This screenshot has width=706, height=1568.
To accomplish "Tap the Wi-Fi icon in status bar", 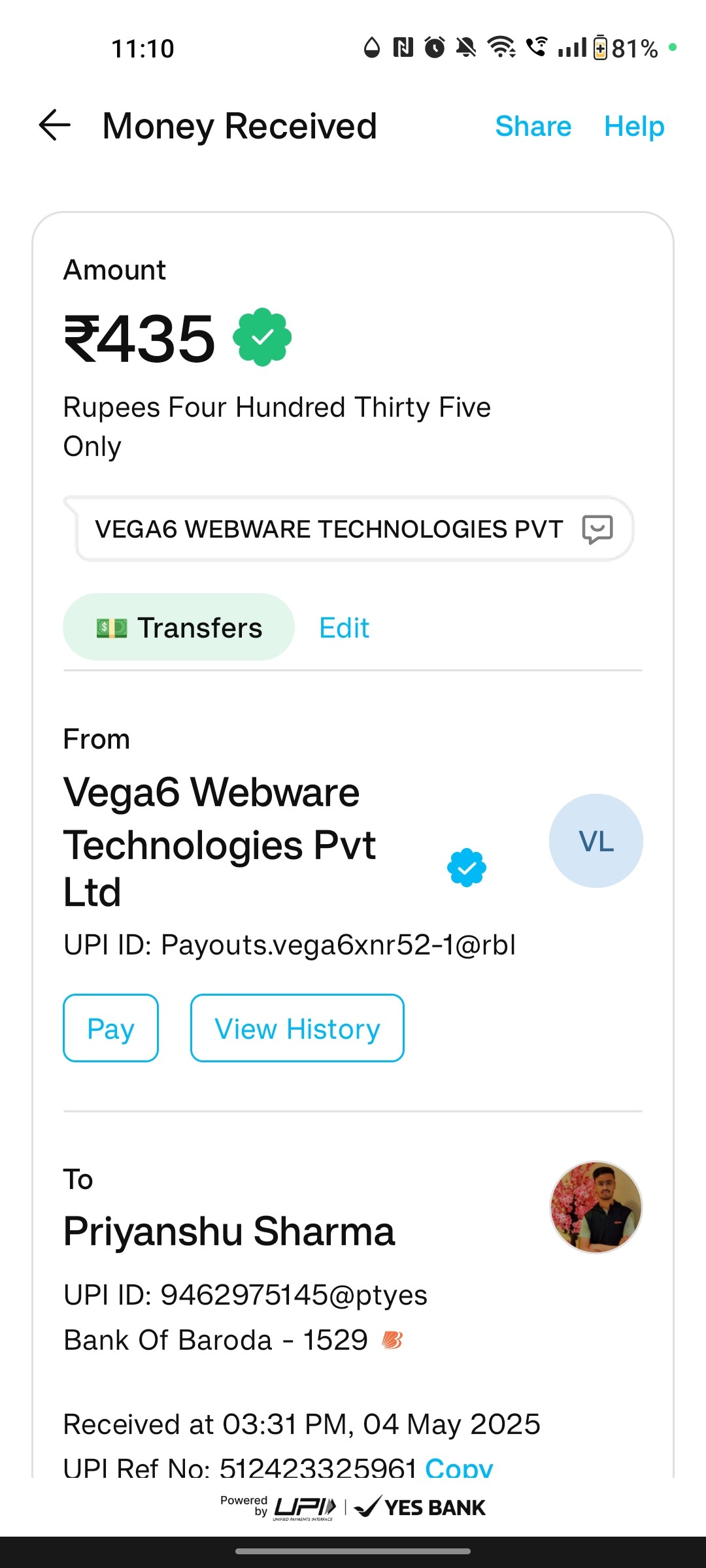I will tap(501, 47).
